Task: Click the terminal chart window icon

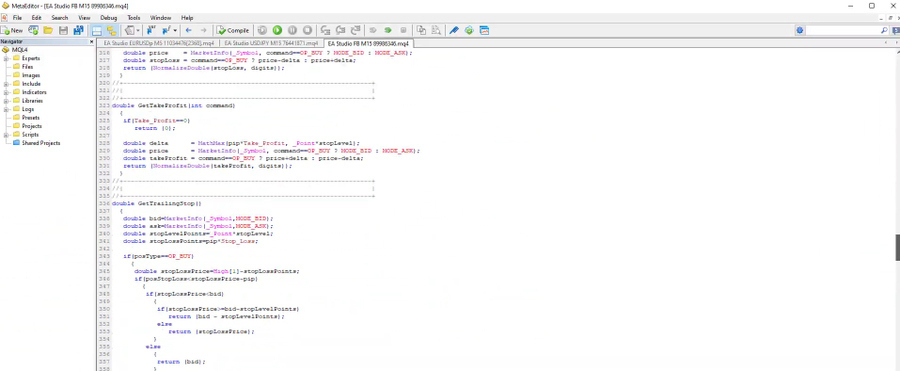Action: pyautogui.click(x=484, y=30)
